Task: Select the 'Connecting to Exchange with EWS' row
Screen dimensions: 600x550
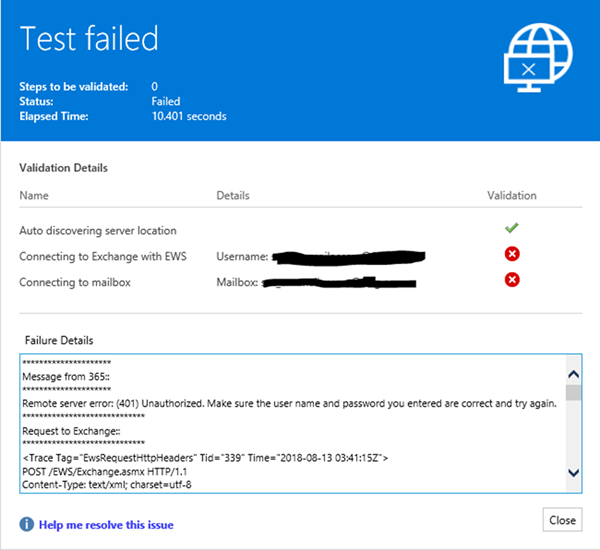Action: tap(103, 256)
